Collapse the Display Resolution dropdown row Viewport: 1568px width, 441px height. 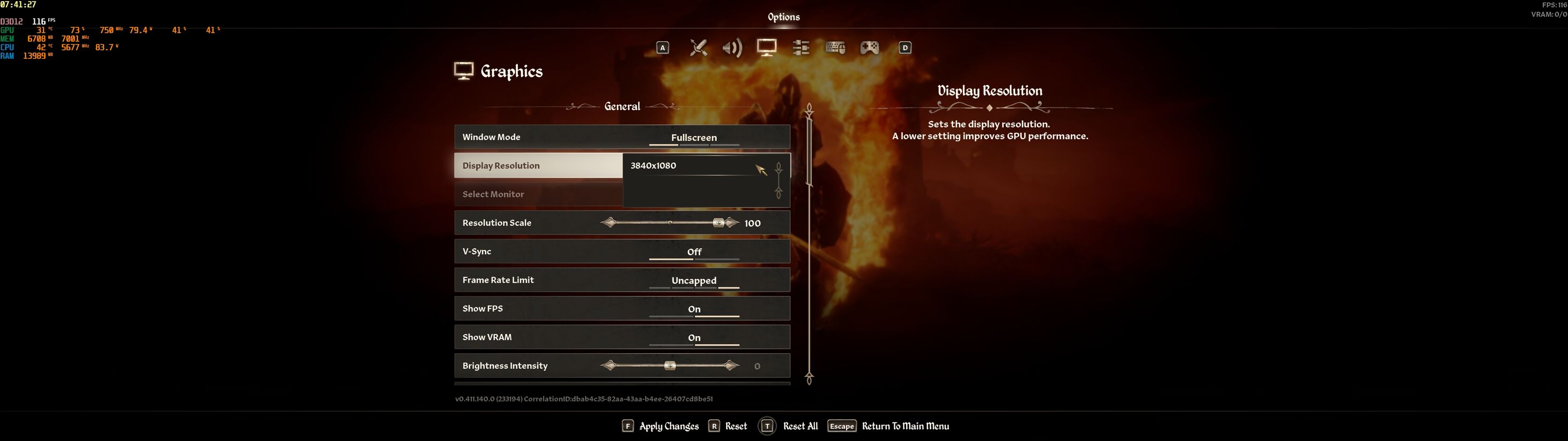(538, 165)
